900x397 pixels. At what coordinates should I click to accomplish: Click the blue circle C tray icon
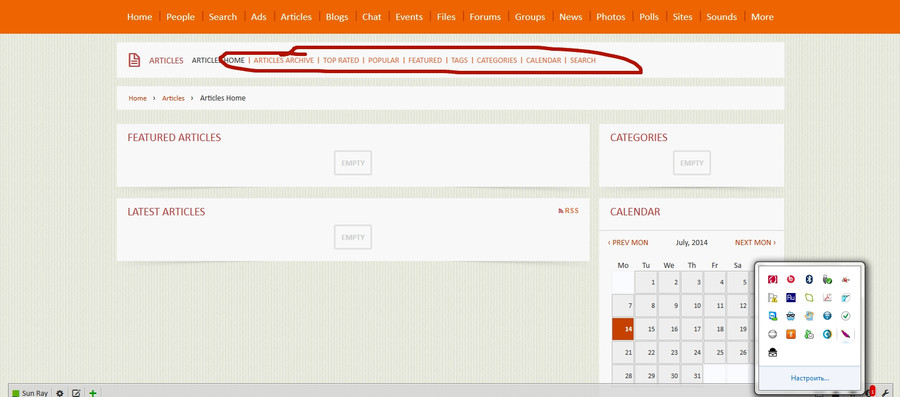827,334
